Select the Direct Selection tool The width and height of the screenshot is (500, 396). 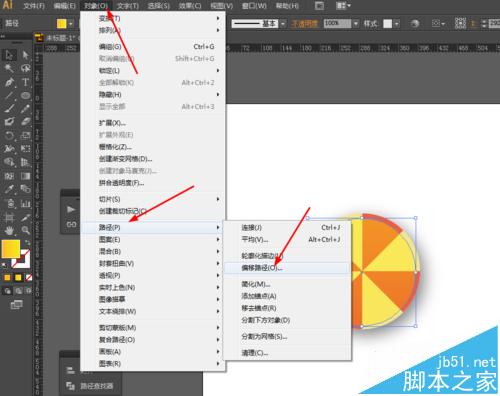click(25, 55)
